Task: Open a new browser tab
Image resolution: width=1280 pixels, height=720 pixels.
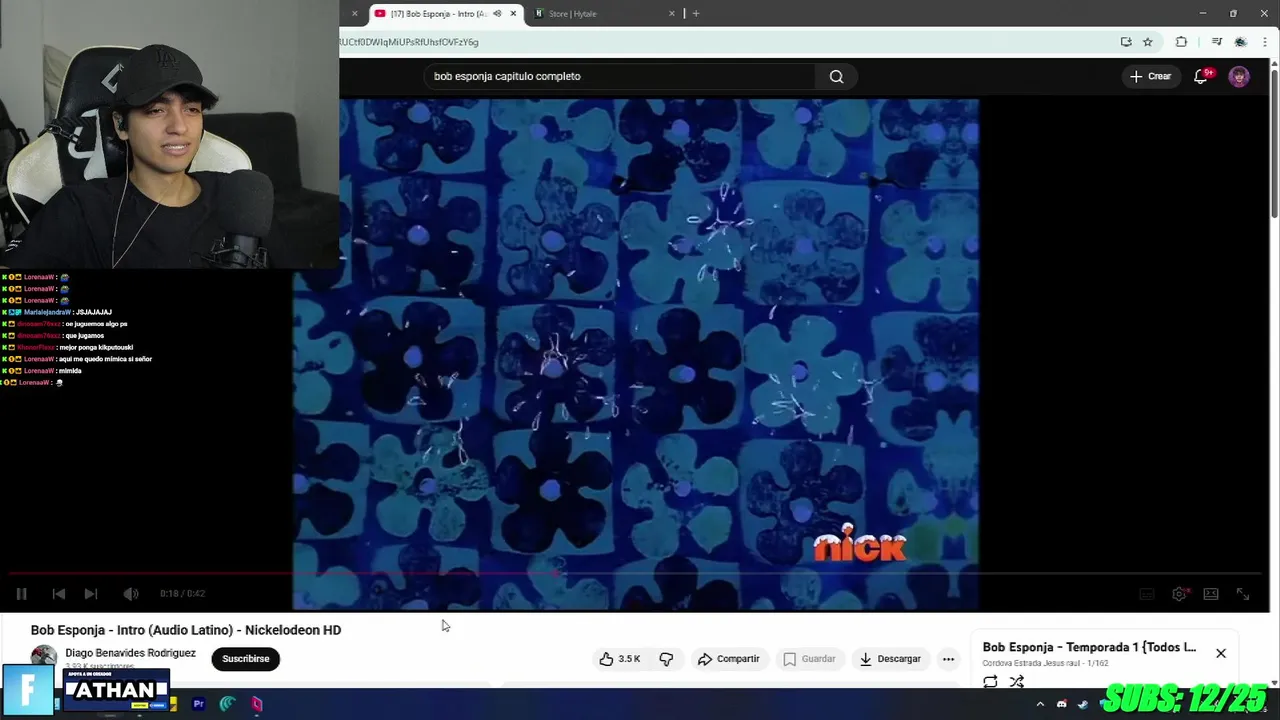Action: (696, 14)
